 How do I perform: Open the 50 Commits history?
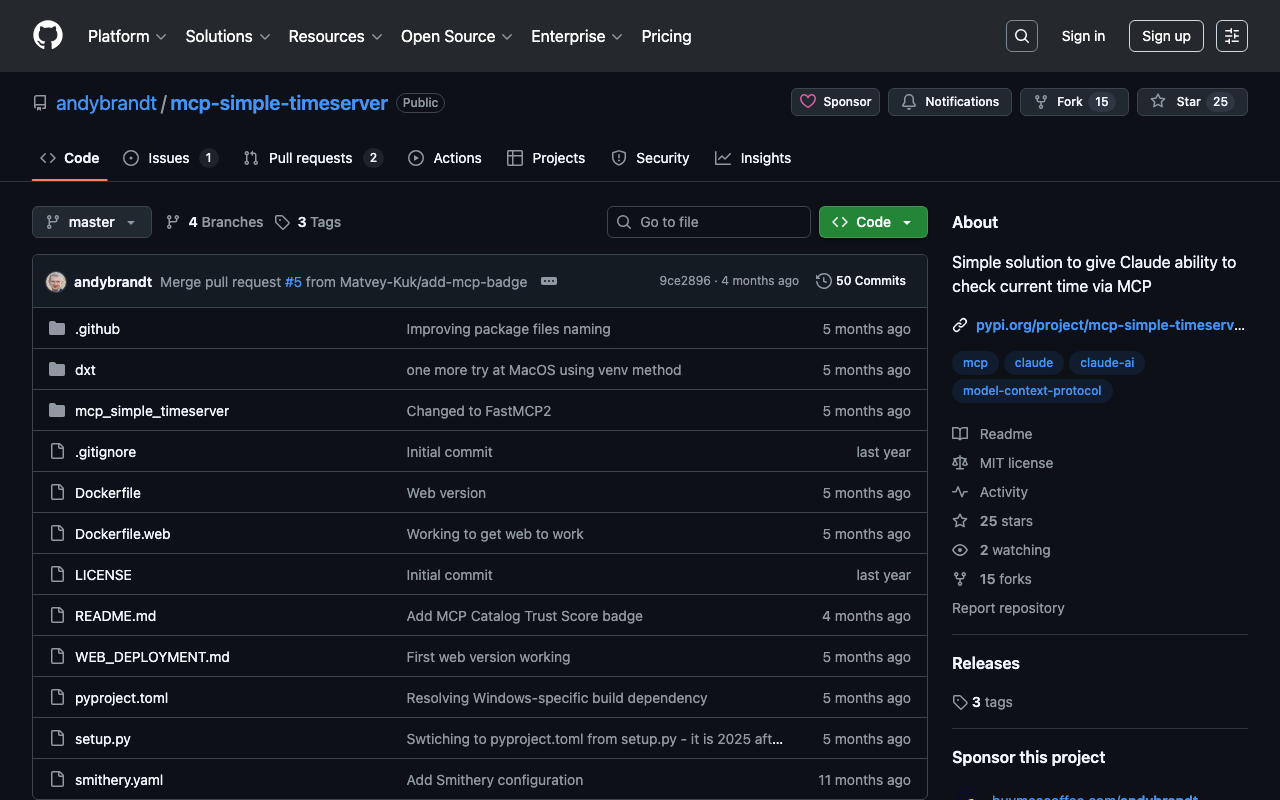[861, 281]
